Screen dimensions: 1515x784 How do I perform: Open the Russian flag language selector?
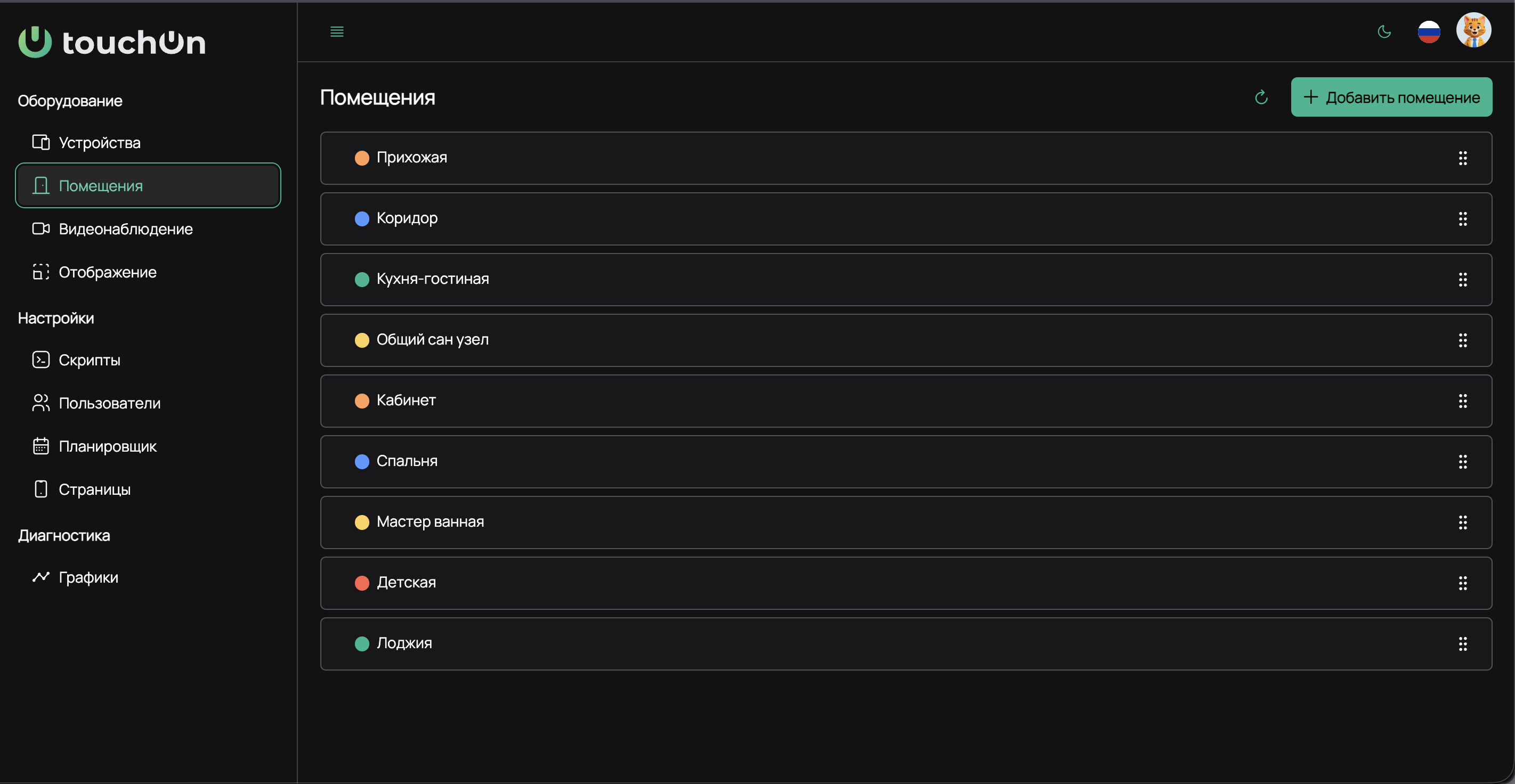[1429, 32]
